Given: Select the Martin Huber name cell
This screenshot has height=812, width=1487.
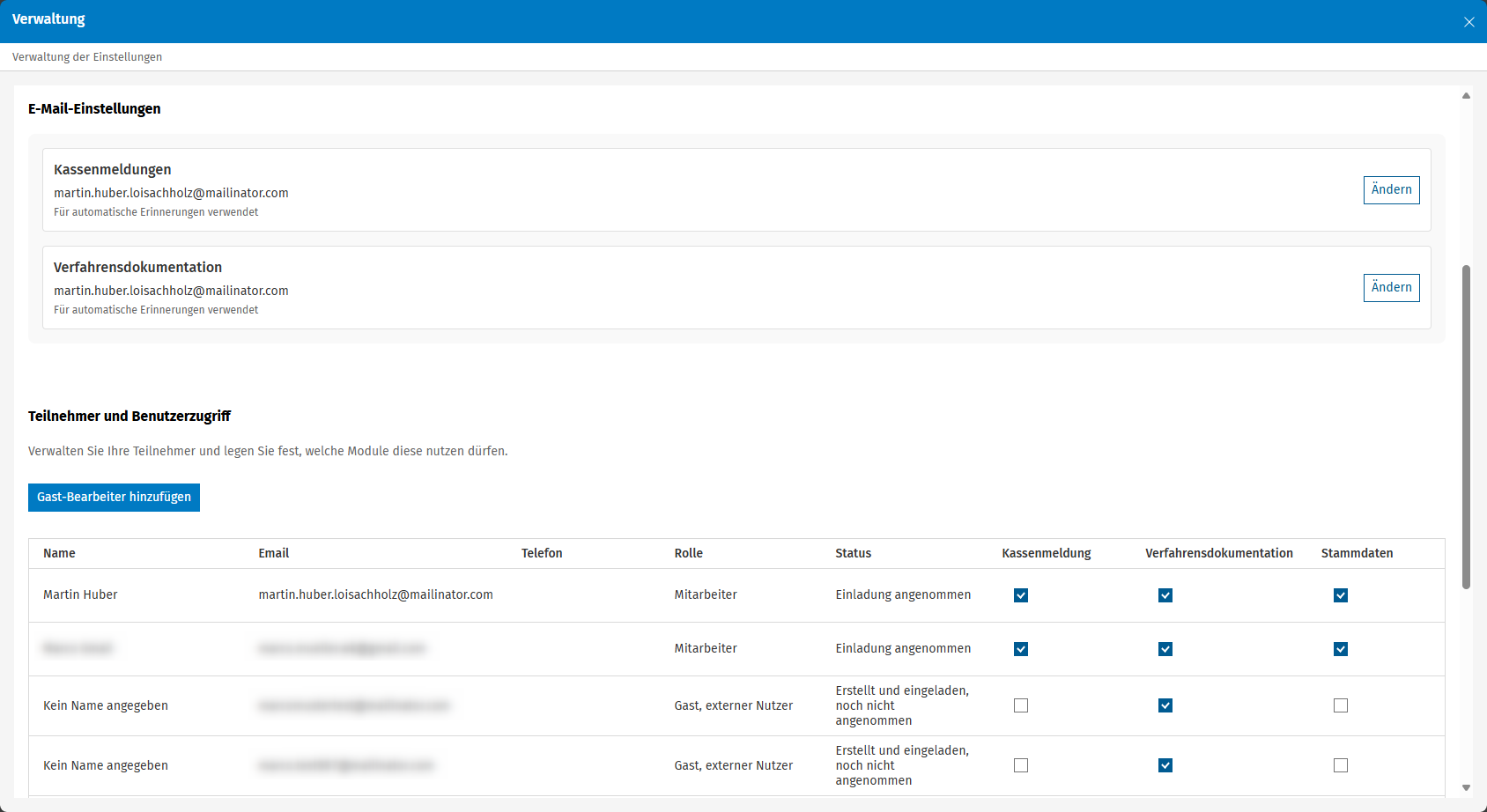Looking at the screenshot, I should point(80,595).
